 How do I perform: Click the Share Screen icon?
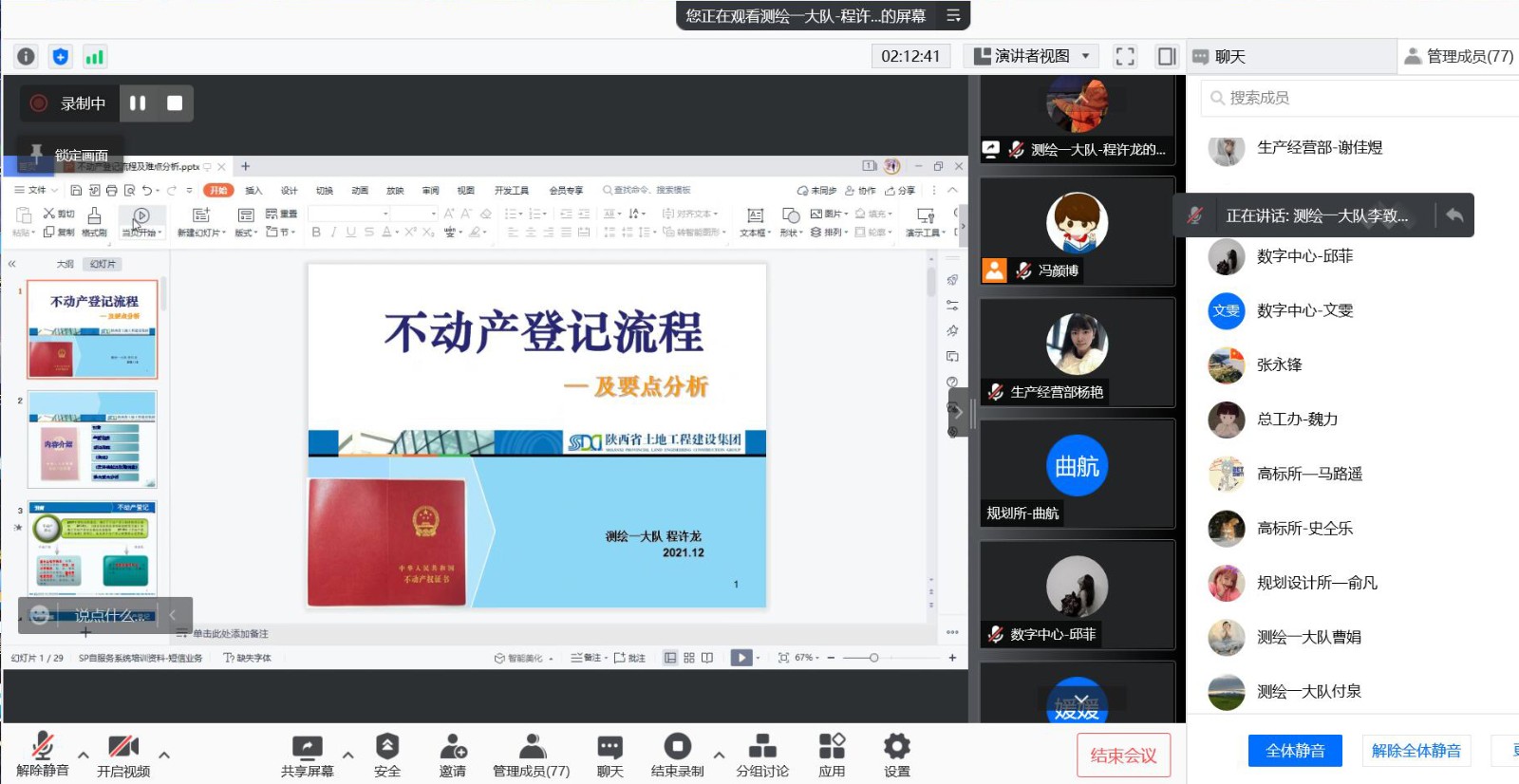click(x=307, y=748)
